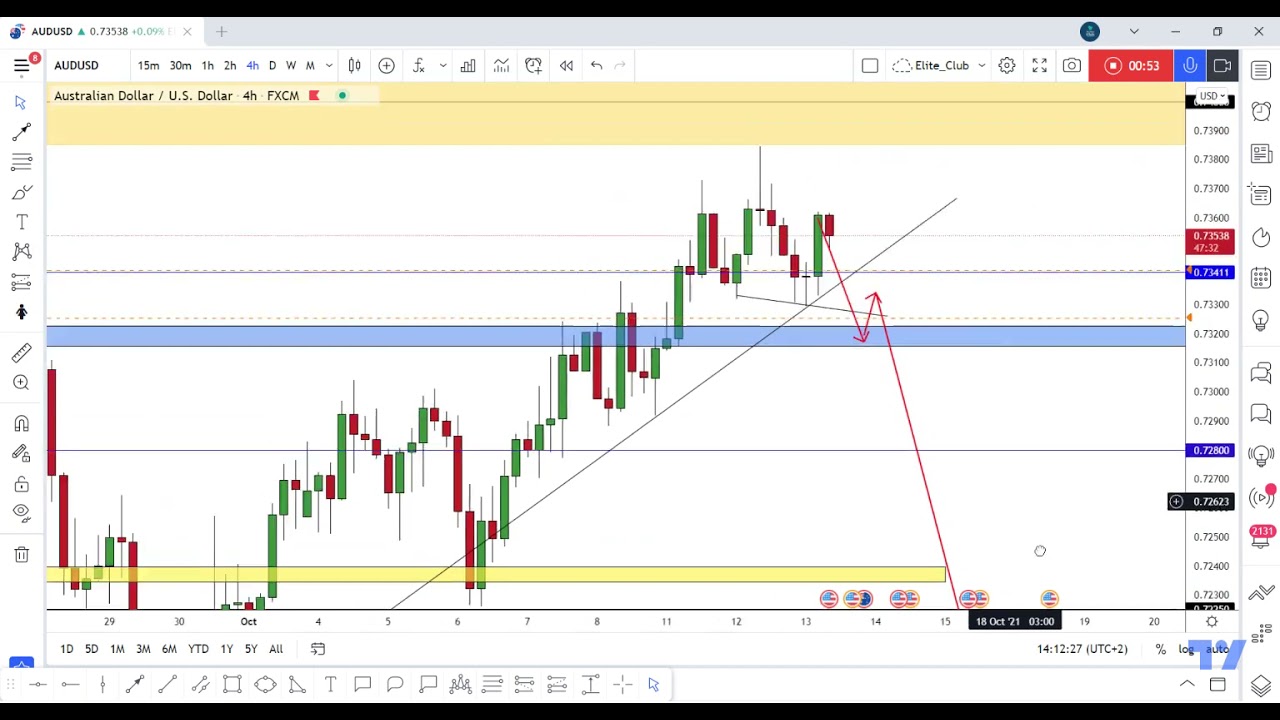The width and height of the screenshot is (1280, 720).
Task: Toggle stay in drawing mode pencil-lock
Action: coord(21,453)
